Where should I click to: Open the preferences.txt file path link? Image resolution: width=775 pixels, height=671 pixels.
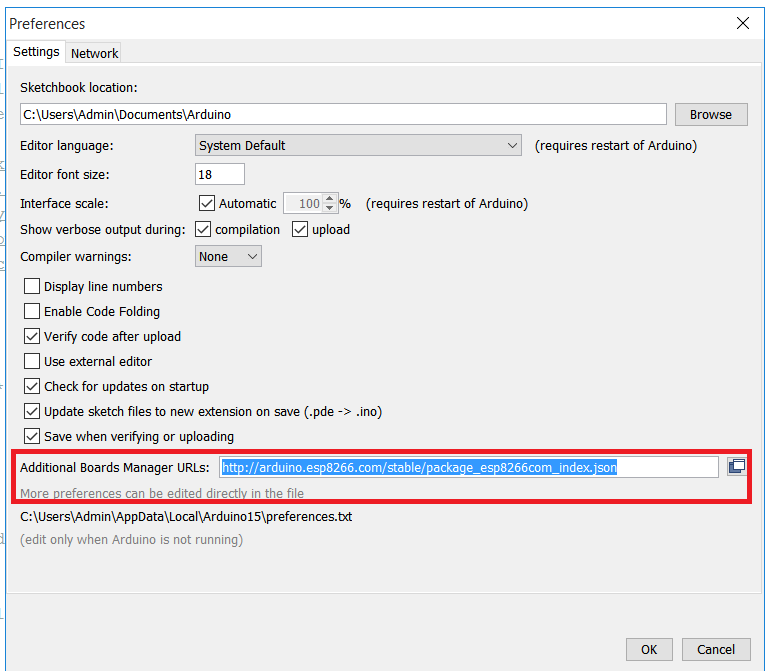point(186,516)
